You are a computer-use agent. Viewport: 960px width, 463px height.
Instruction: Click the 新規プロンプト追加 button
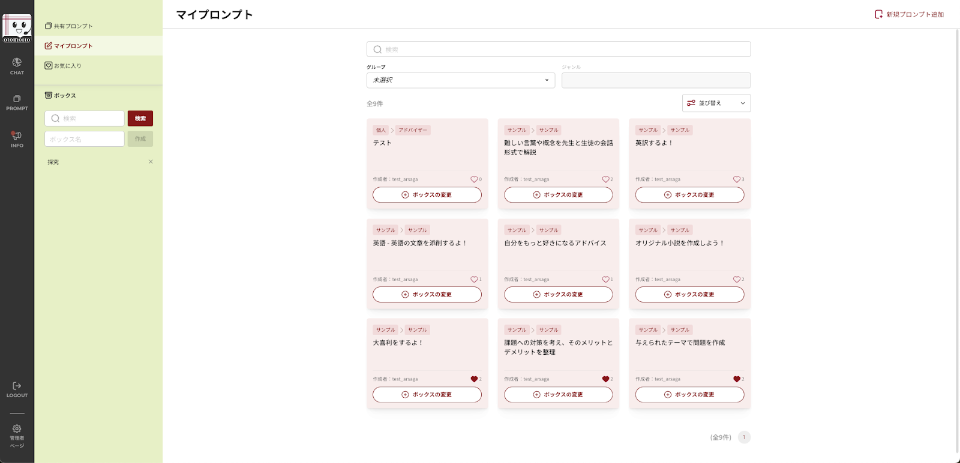(909, 14)
